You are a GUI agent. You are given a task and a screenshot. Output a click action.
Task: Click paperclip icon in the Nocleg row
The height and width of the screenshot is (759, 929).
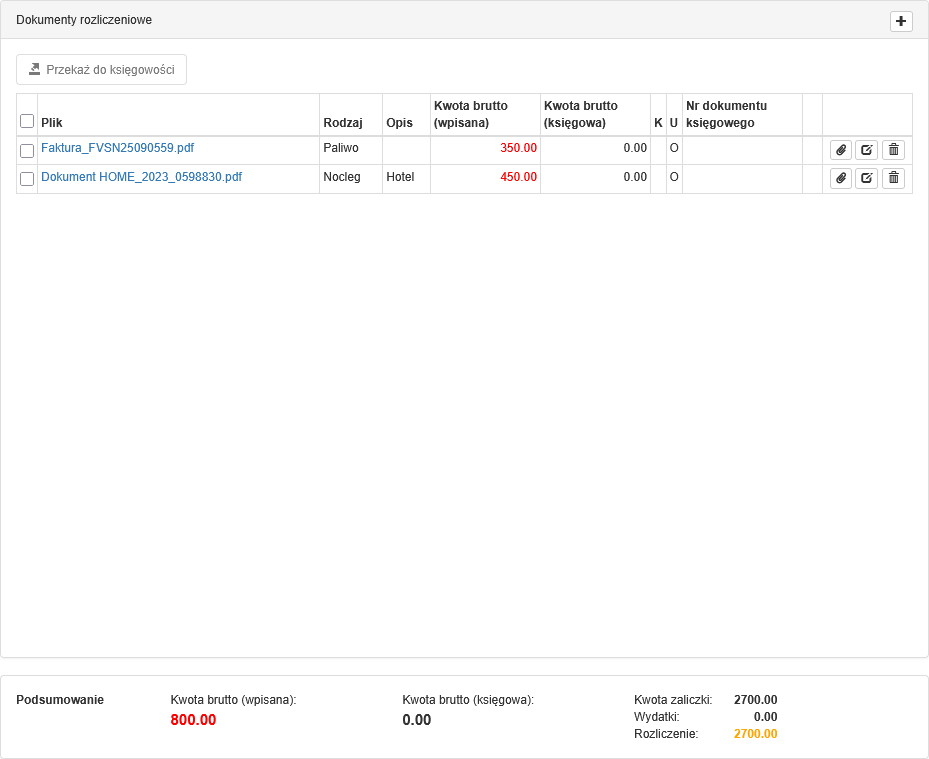click(841, 179)
